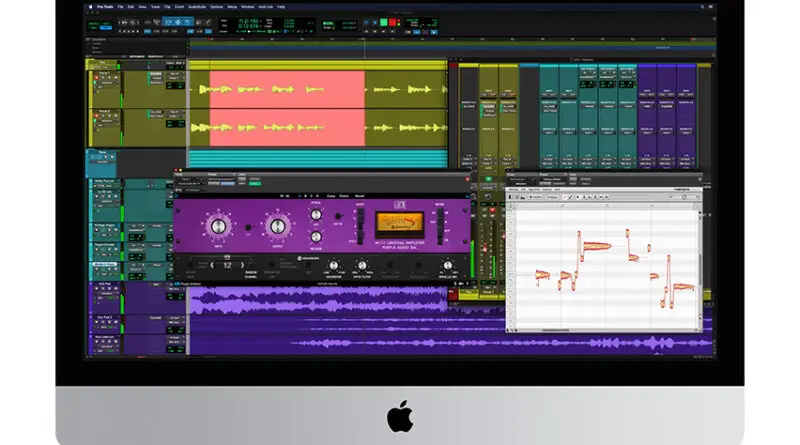
Task: Open the Setup menu
Action: click(x=232, y=7)
